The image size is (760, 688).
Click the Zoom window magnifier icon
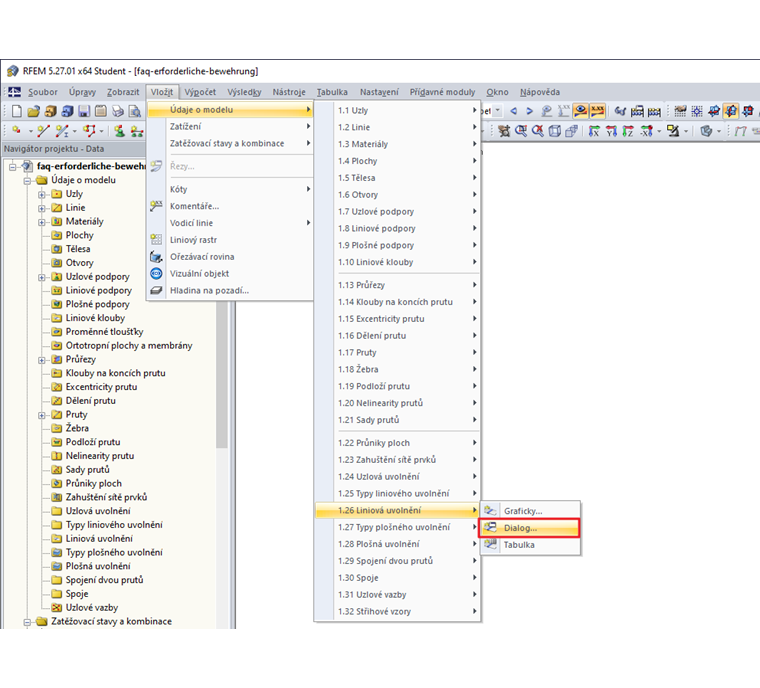pos(521,130)
